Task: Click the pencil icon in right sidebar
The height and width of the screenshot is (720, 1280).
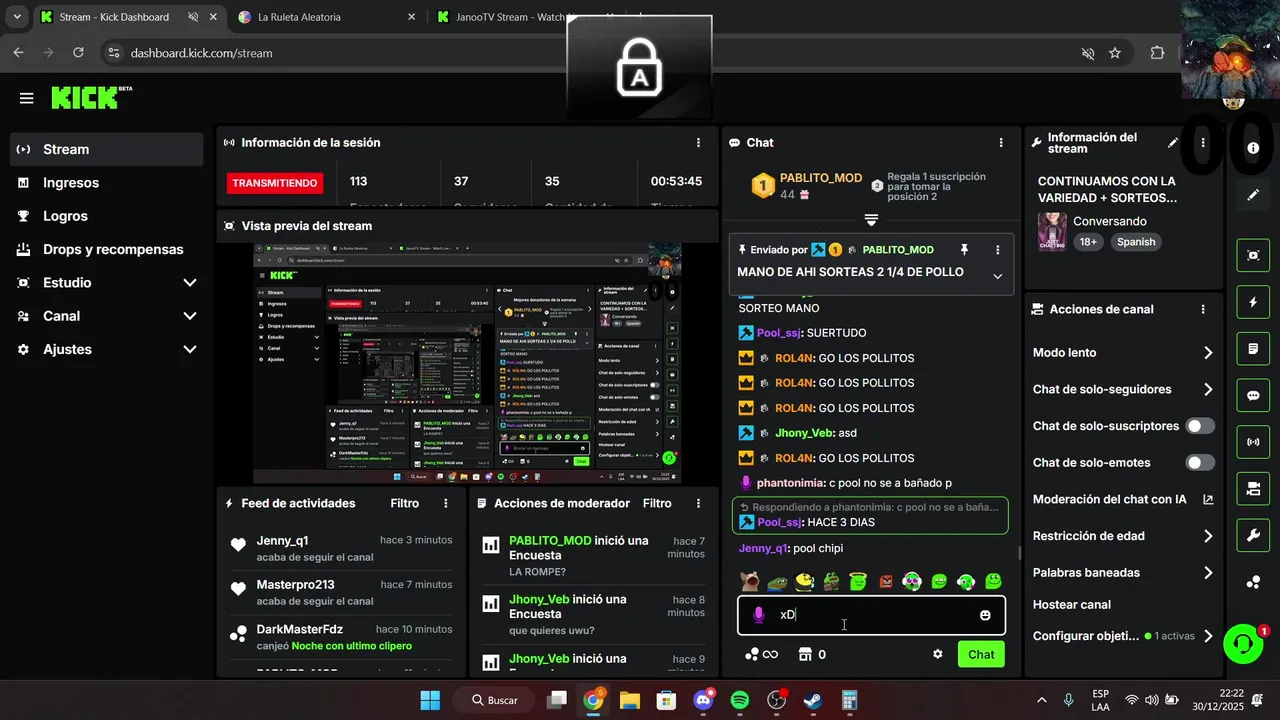Action: [1253, 195]
